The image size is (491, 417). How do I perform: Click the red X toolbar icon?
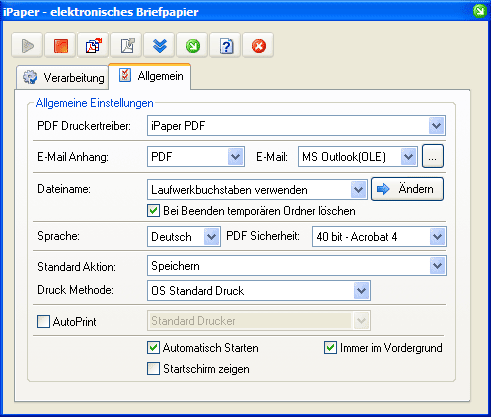coord(258,45)
